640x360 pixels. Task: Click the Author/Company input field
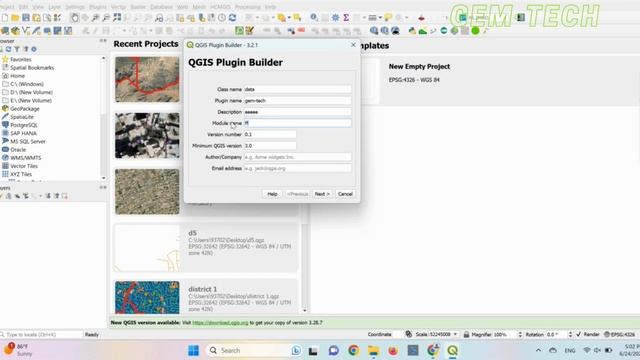click(298, 157)
